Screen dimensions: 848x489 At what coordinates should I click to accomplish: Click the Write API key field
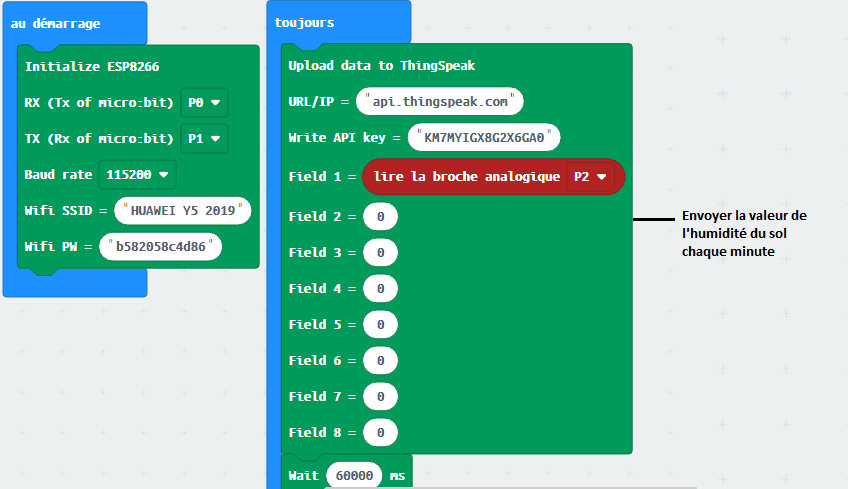point(484,137)
